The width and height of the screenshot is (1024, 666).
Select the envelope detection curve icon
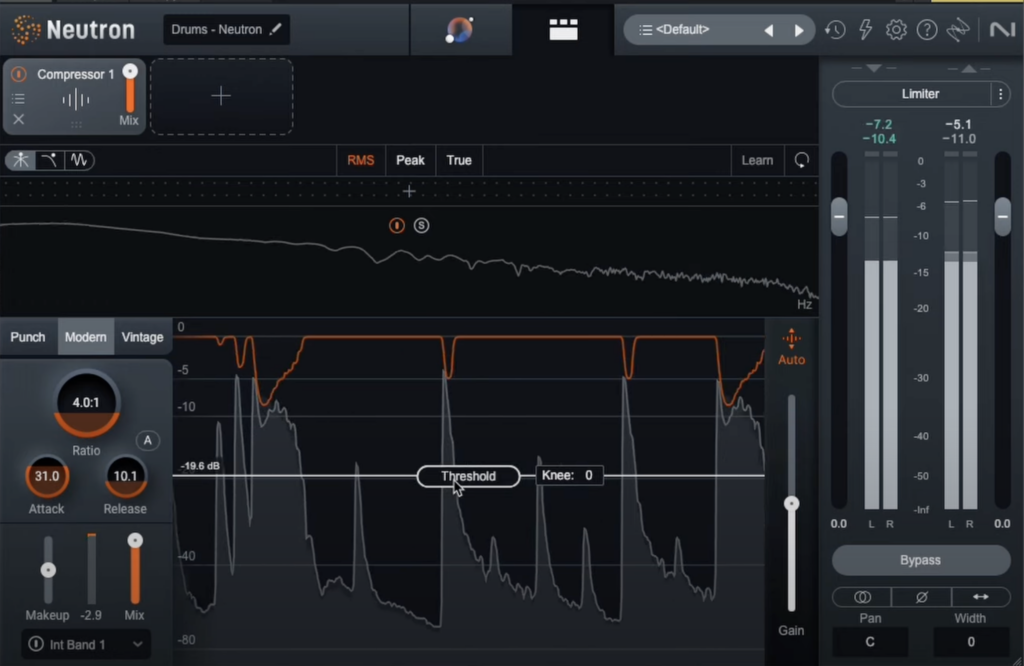click(x=48, y=160)
